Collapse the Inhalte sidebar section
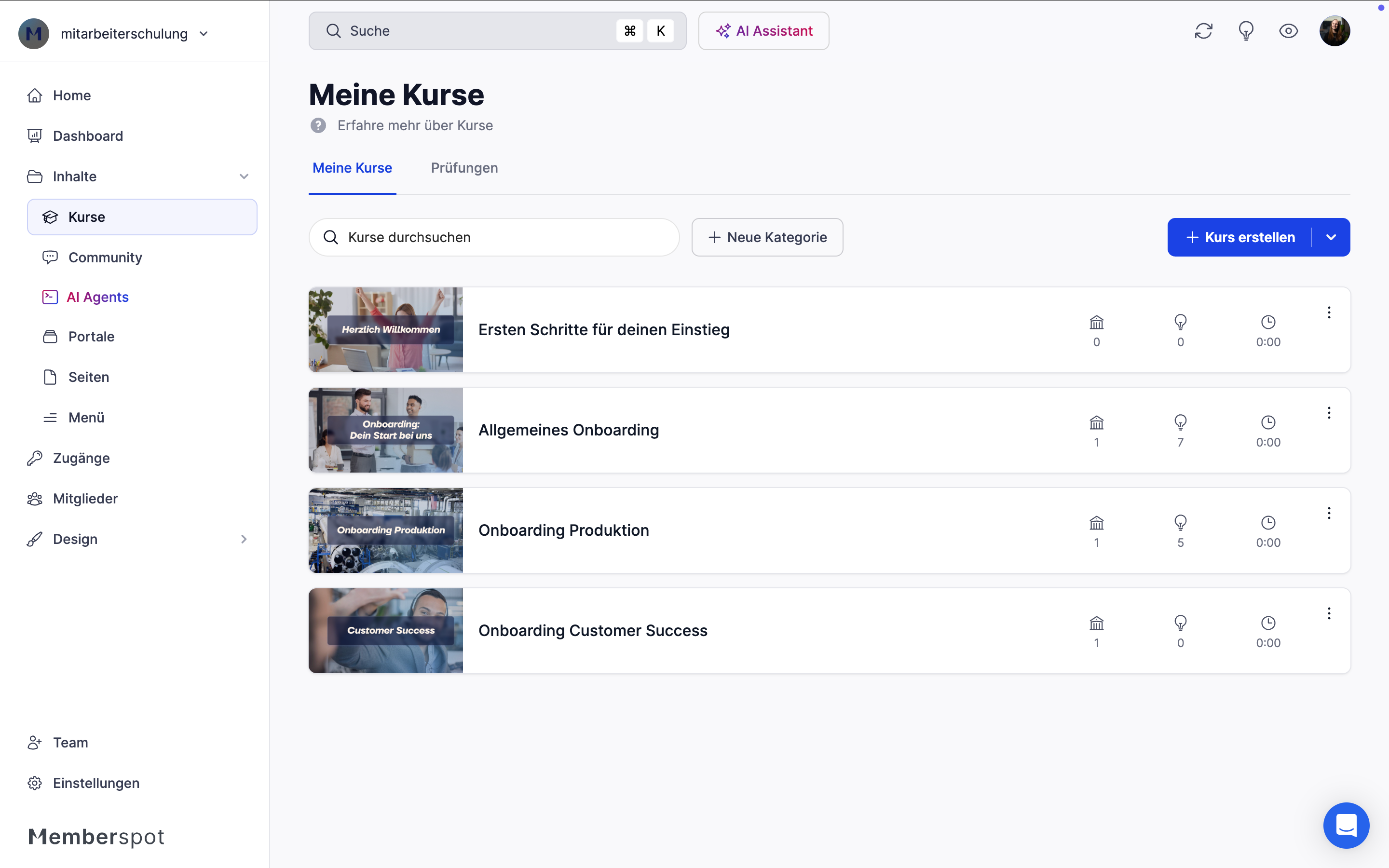This screenshot has width=1389, height=868. [244, 176]
